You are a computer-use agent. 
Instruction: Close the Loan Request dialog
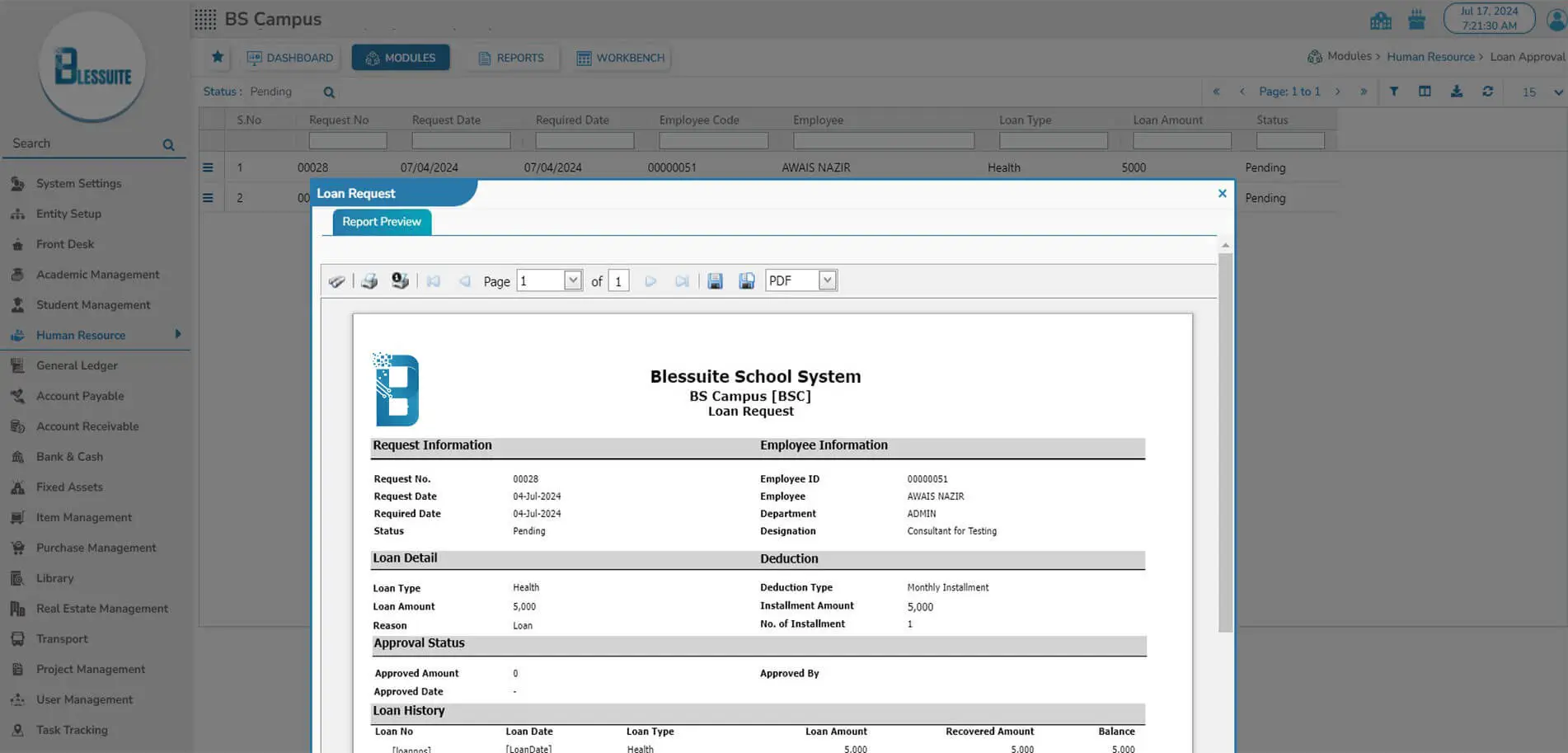click(x=1222, y=194)
